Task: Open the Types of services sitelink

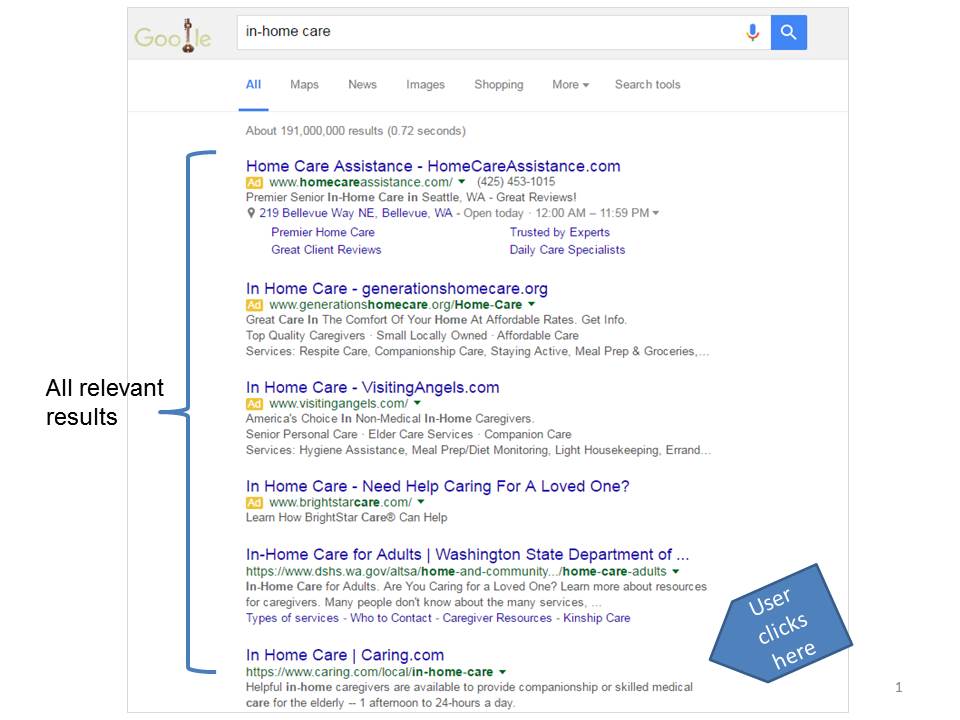Action: coord(292,618)
